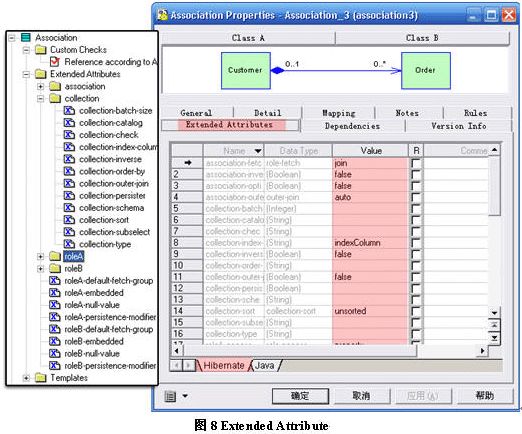Click the 帮助 (Help) button

tap(484, 396)
